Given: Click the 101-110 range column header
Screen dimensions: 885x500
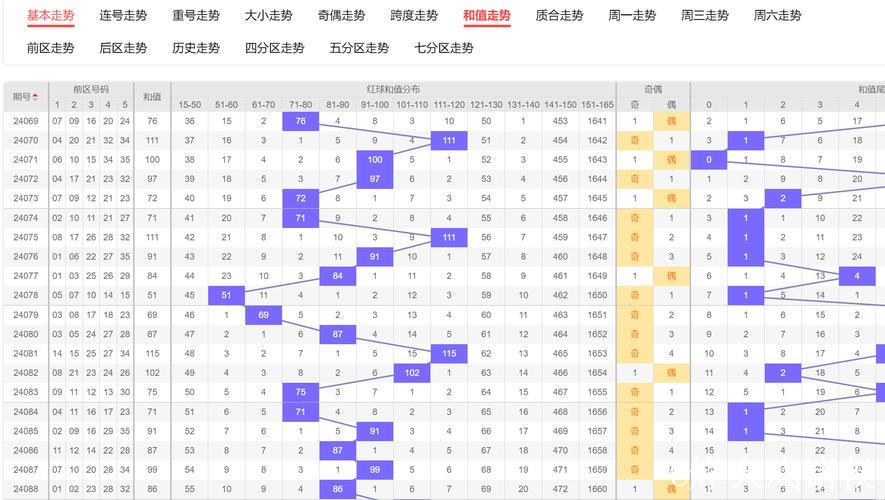Looking at the screenshot, I should pyautogui.click(x=412, y=105).
